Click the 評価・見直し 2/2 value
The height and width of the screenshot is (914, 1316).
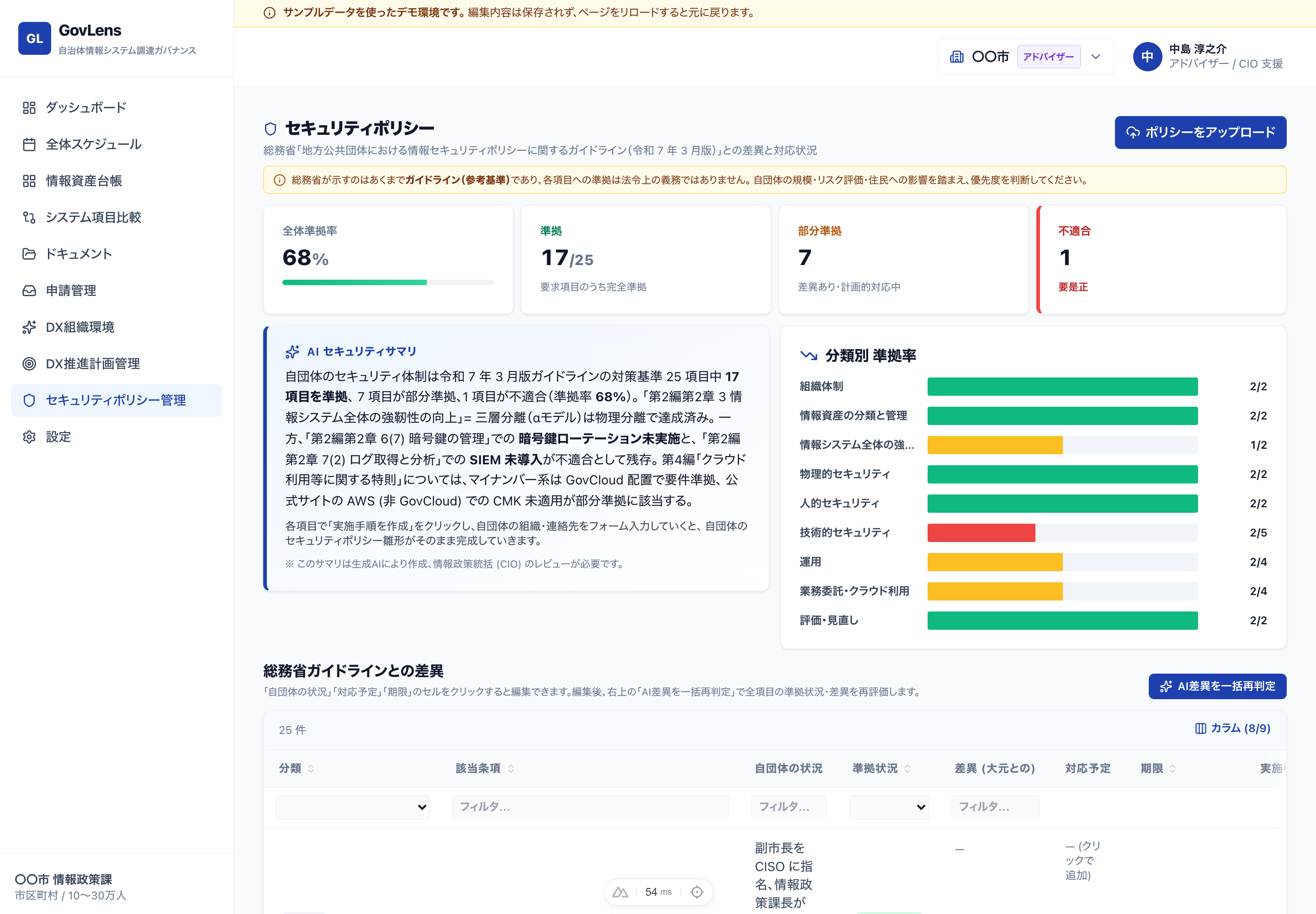(1258, 621)
